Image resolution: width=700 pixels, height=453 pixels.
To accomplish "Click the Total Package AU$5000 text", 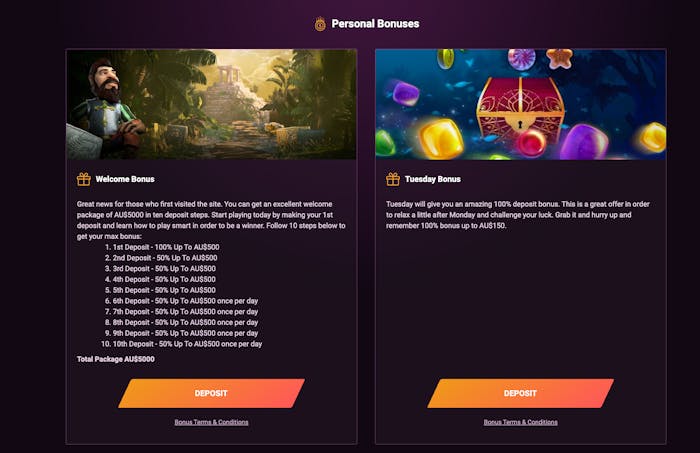I will (x=116, y=359).
